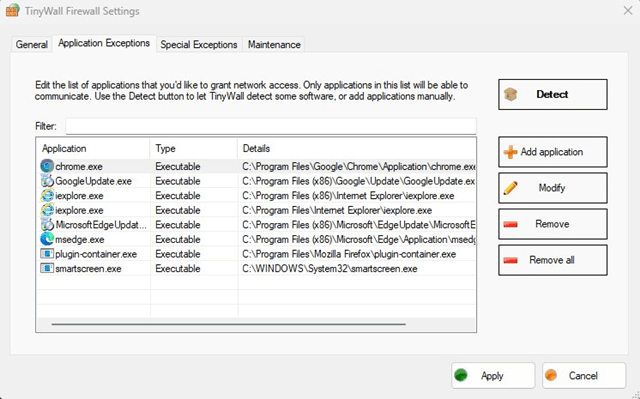Click the System32\smartscreen.exe path

(x=330, y=269)
